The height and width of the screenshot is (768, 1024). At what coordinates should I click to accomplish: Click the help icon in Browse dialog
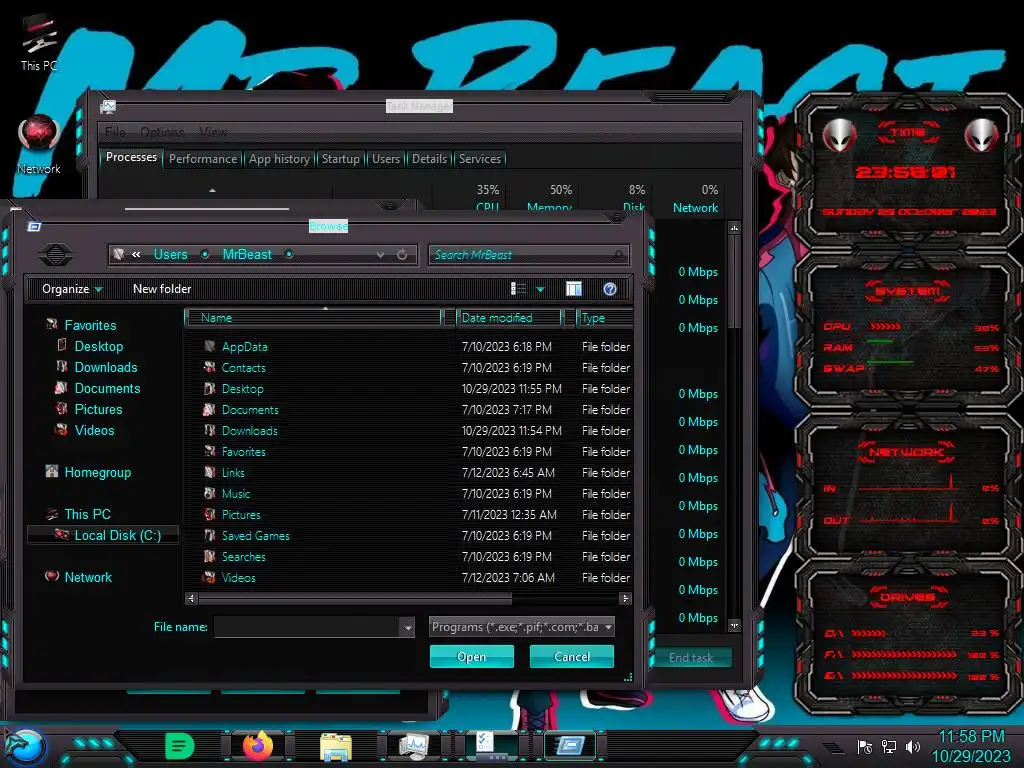(x=610, y=289)
